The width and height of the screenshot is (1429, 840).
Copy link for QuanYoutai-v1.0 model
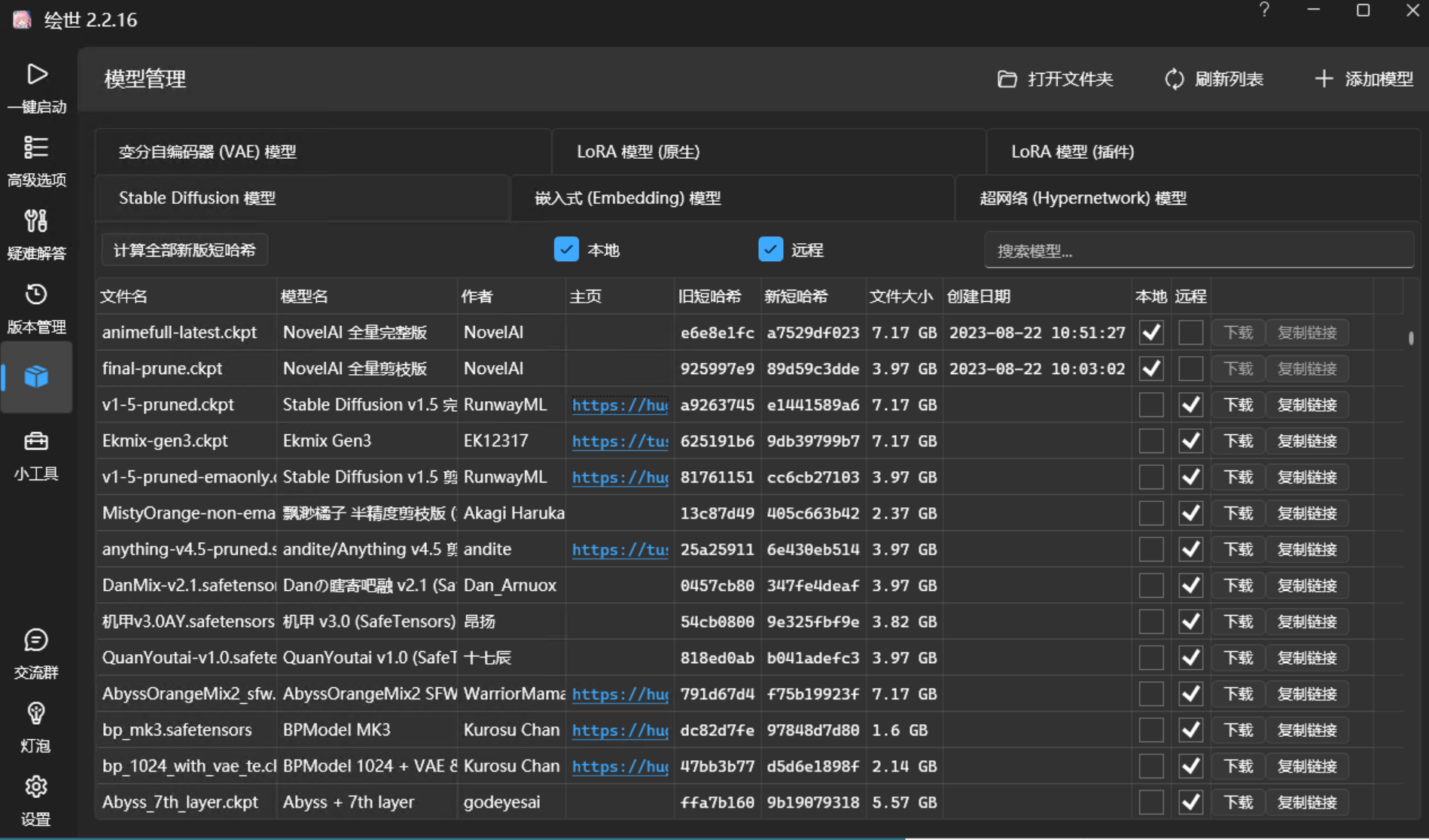(1307, 658)
